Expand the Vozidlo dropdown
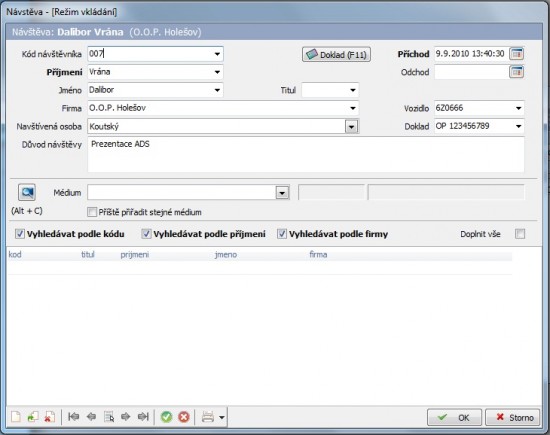Image resolution: width=550 pixels, height=435 pixels. (518, 108)
